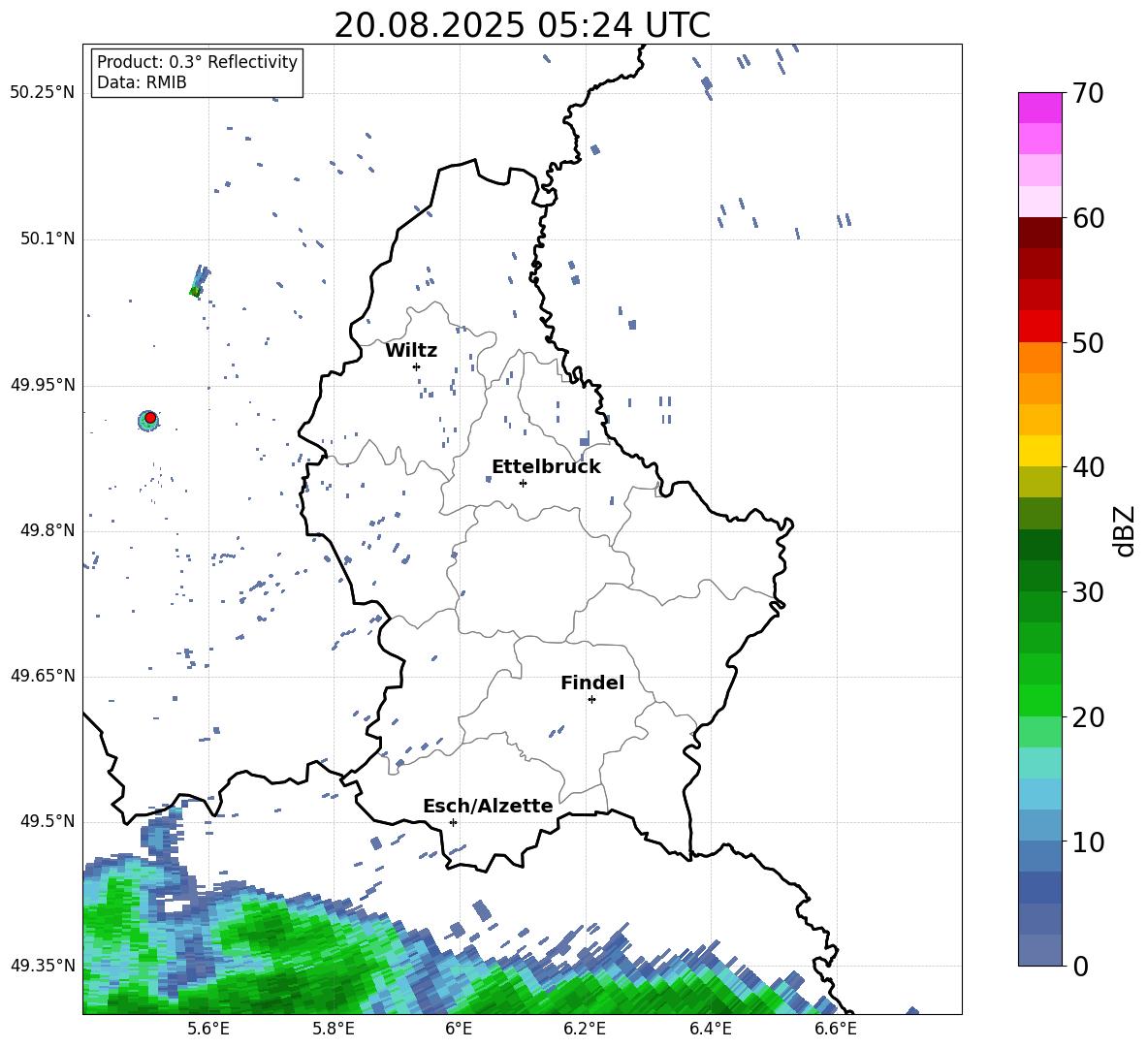Select the Ettelbruck station label
1148x1048 pixels.
pyautogui.click(x=546, y=467)
